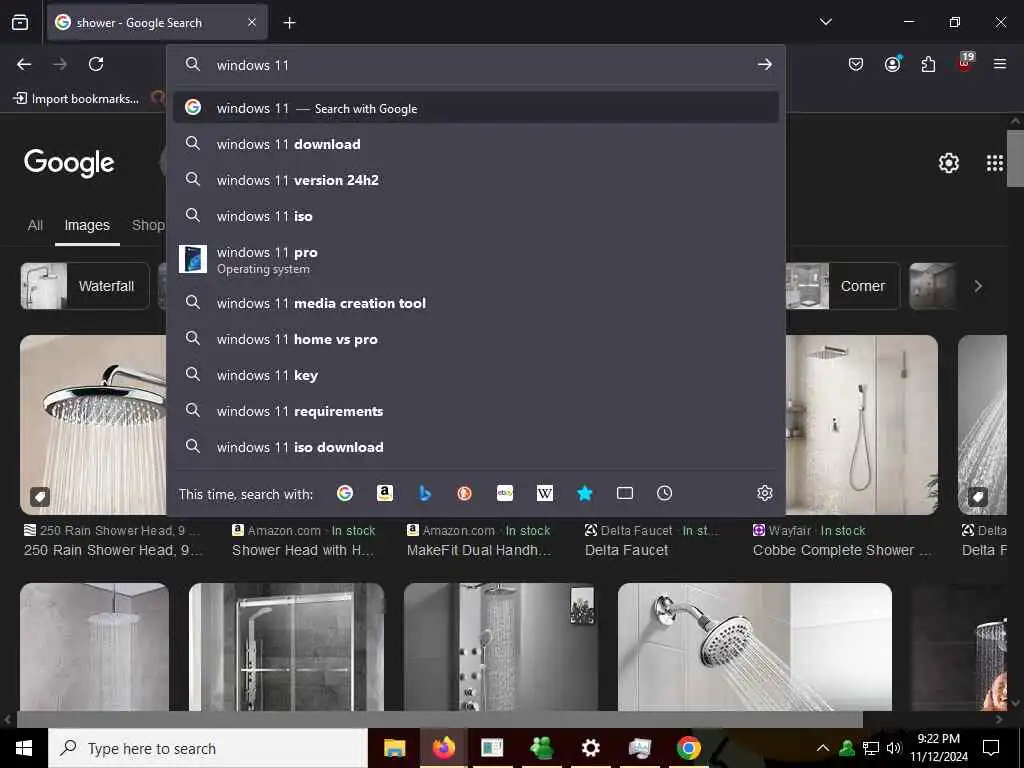Pick the windows 11 iso download suggestion

coord(476,447)
